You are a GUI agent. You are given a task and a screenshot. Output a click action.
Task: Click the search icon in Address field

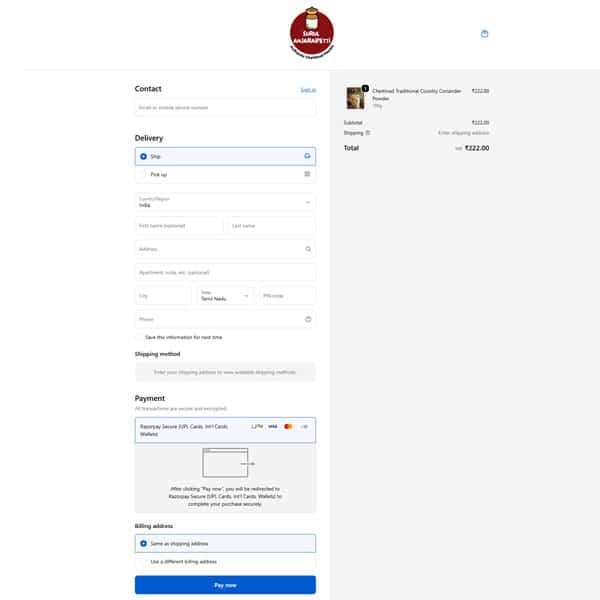pyautogui.click(x=308, y=249)
